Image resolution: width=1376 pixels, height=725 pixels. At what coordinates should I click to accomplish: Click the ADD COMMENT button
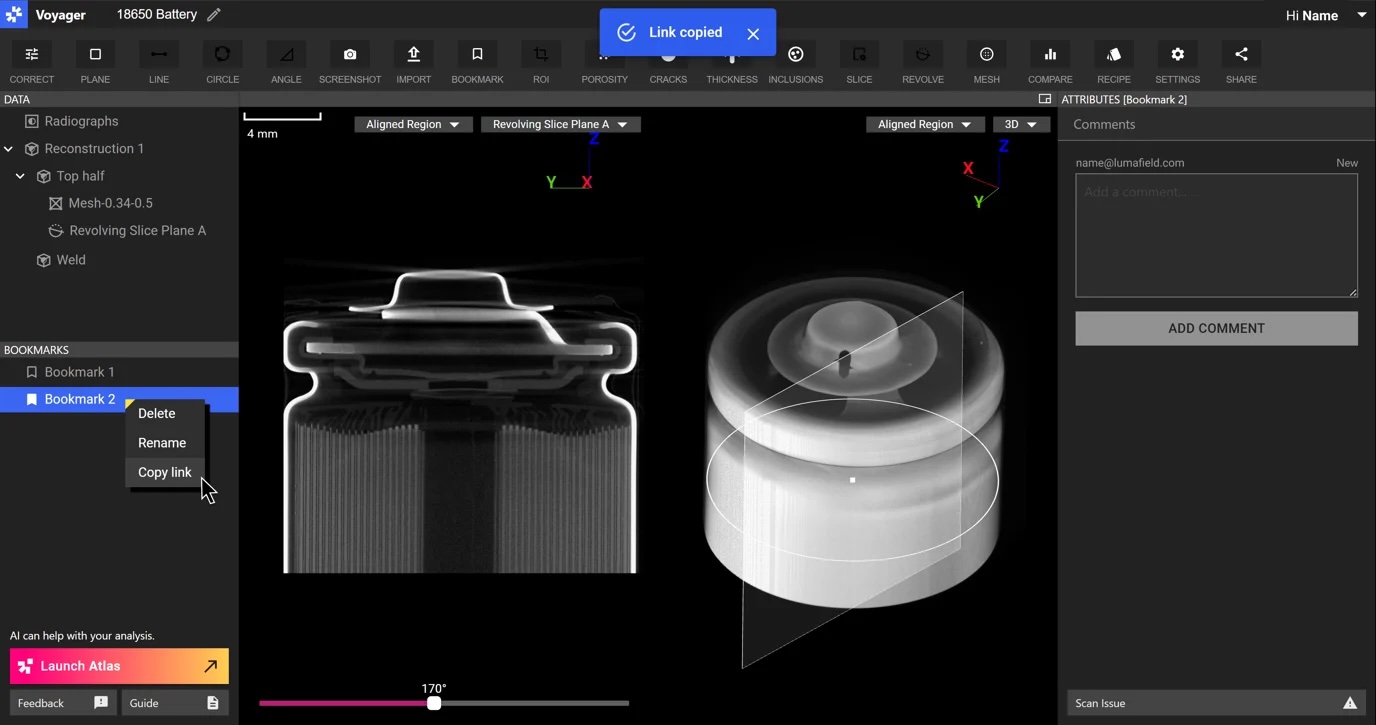coord(1216,328)
